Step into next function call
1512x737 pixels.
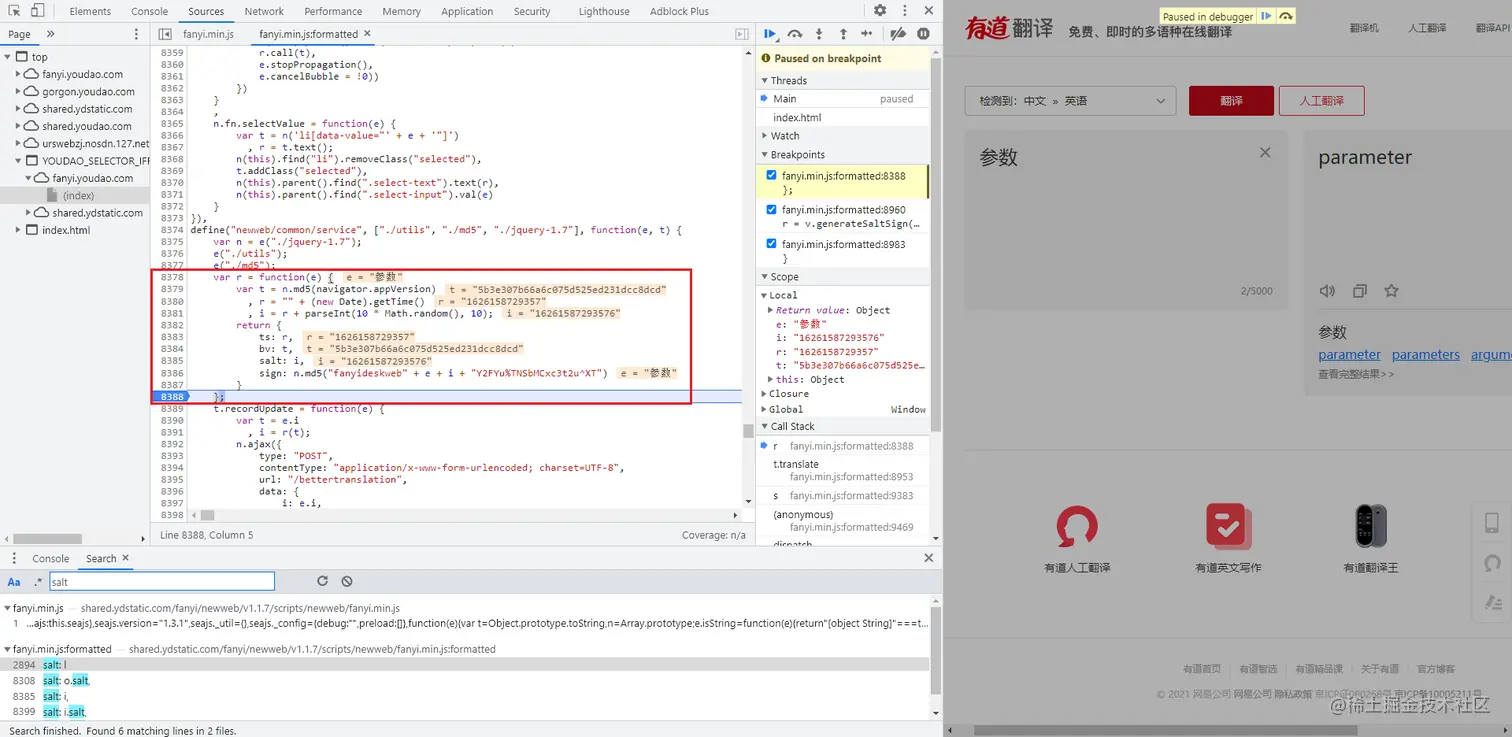click(x=820, y=34)
